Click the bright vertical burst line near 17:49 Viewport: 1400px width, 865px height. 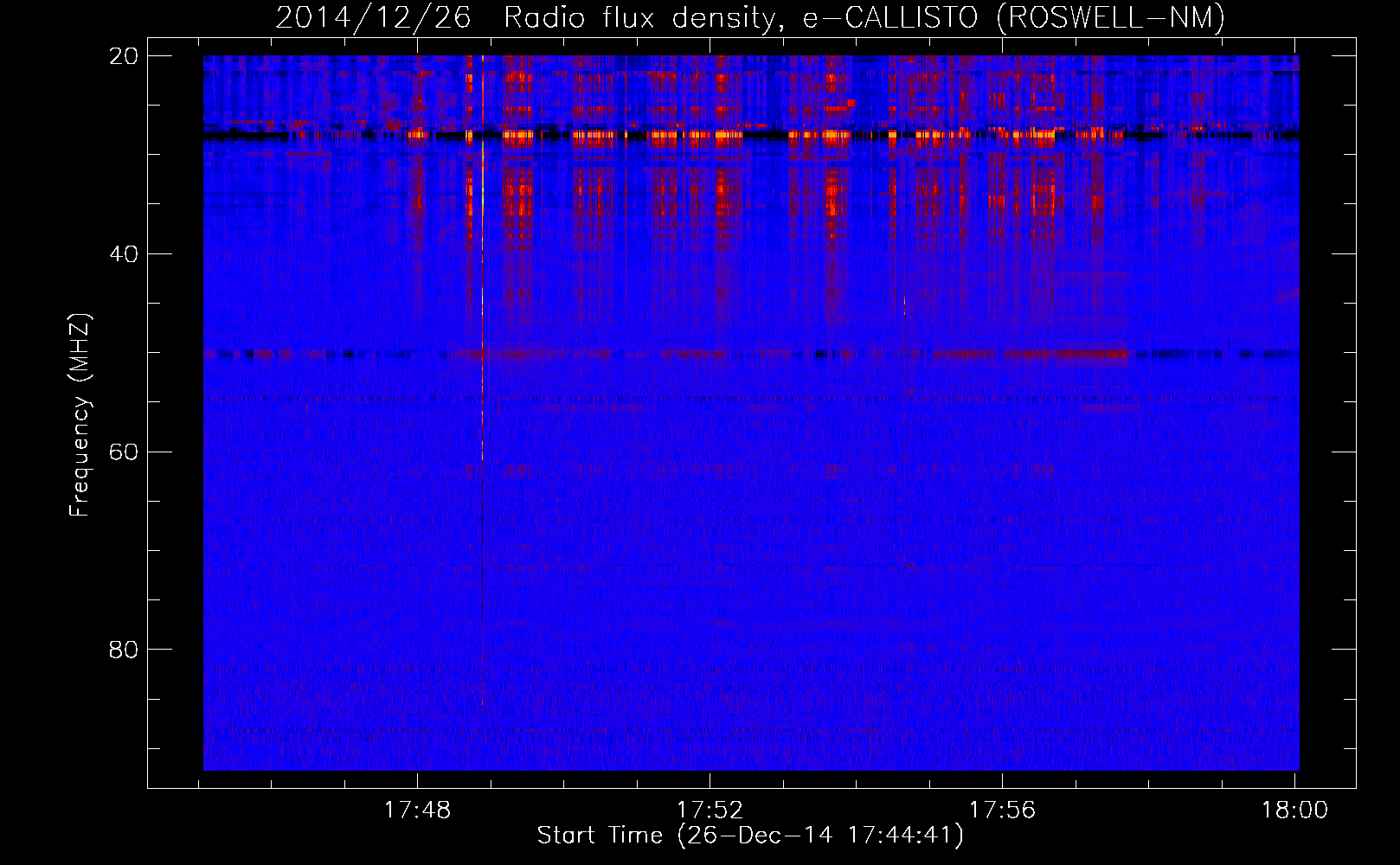pos(482,381)
